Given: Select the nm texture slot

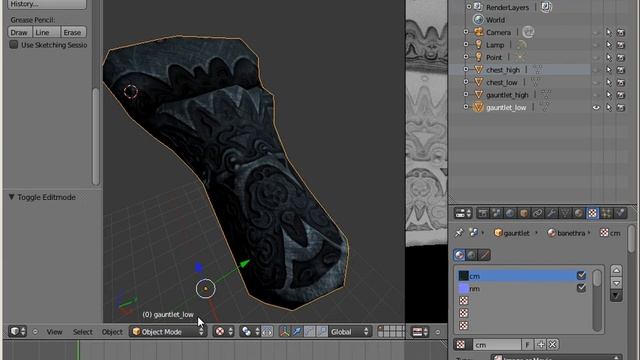Looking at the screenshot, I should pyautogui.click(x=522, y=289).
